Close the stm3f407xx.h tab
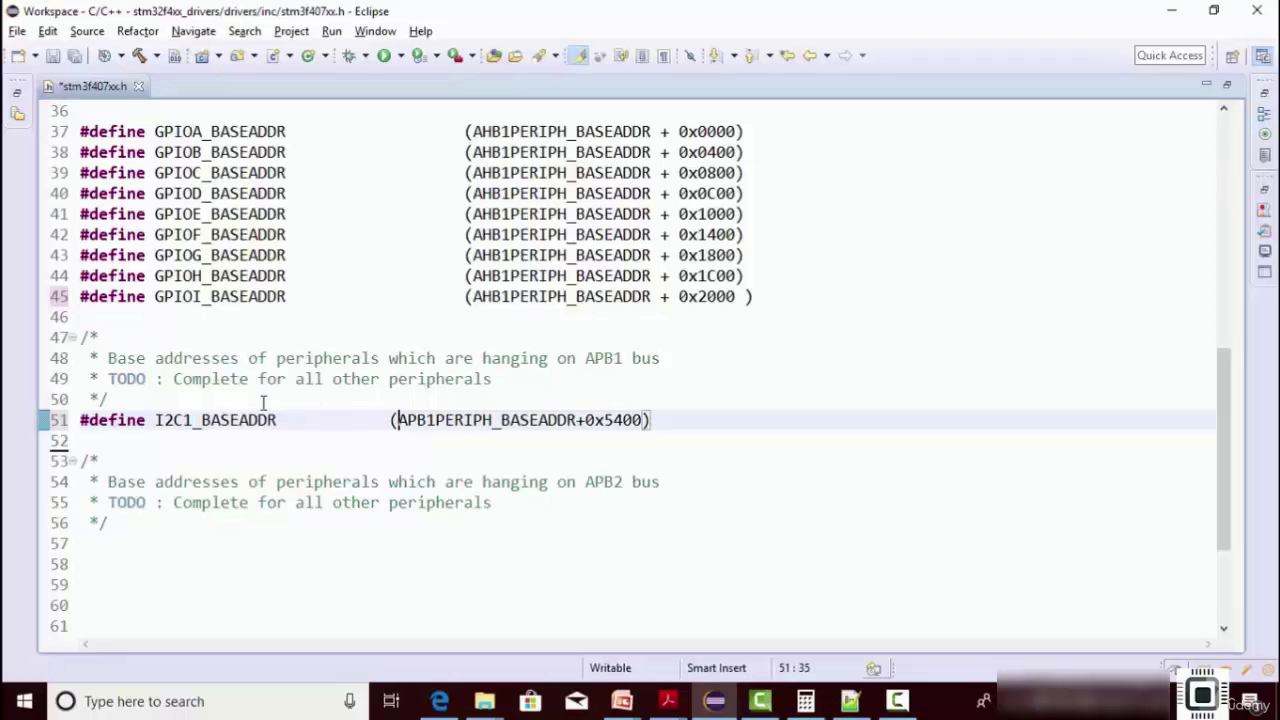Screen dimensions: 1280x720 pyautogui.click(x=139, y=86)
